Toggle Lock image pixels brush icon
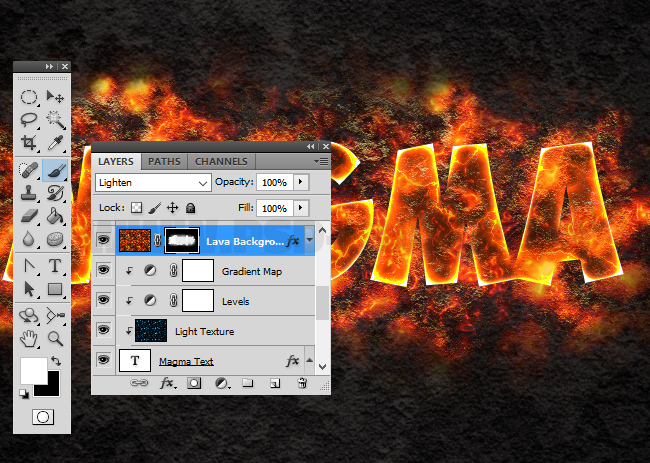This screenshot has width=650, height=463. click(x=154, y=208)
